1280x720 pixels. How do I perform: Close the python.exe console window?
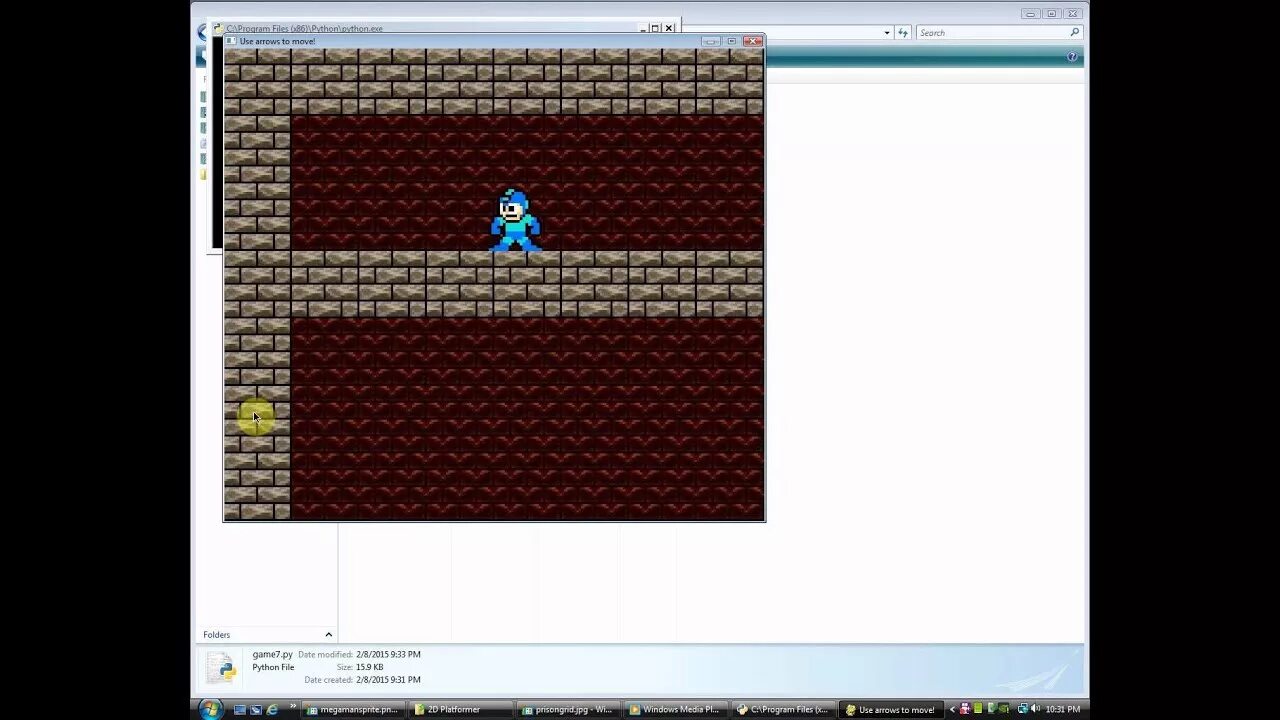669,28
